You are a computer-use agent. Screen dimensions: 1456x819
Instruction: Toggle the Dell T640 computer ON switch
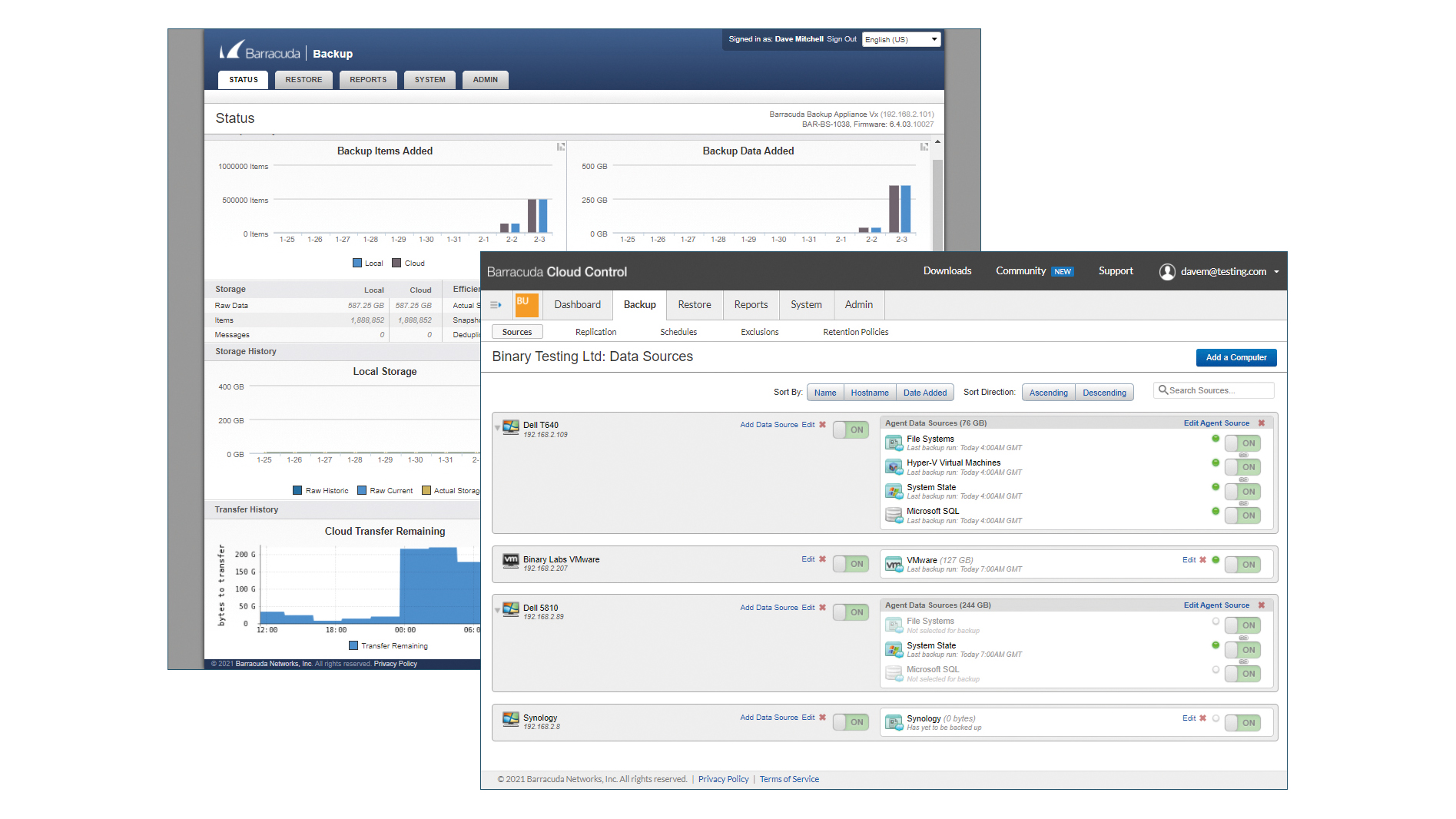tap(851, 430)
